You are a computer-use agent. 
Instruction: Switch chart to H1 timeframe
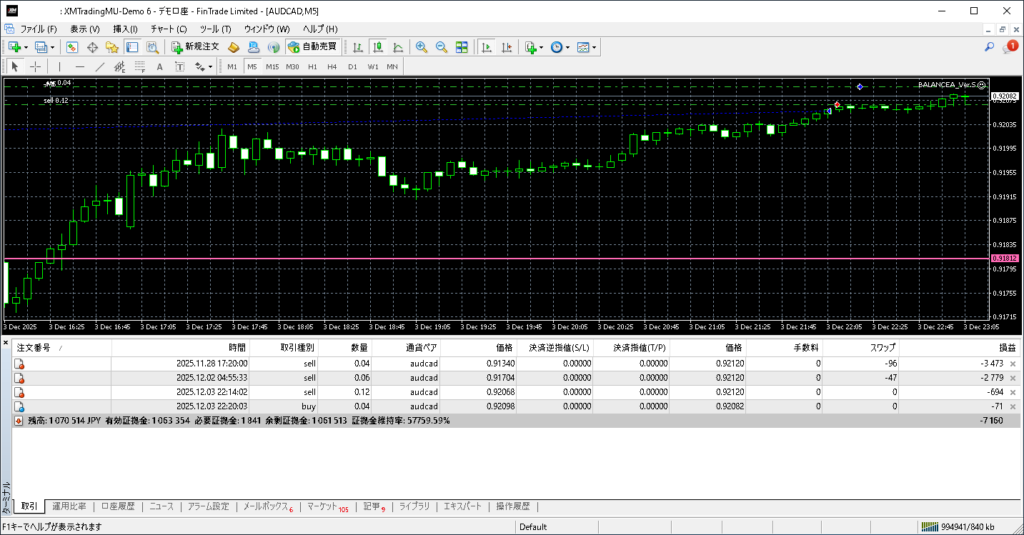point(312,67)
